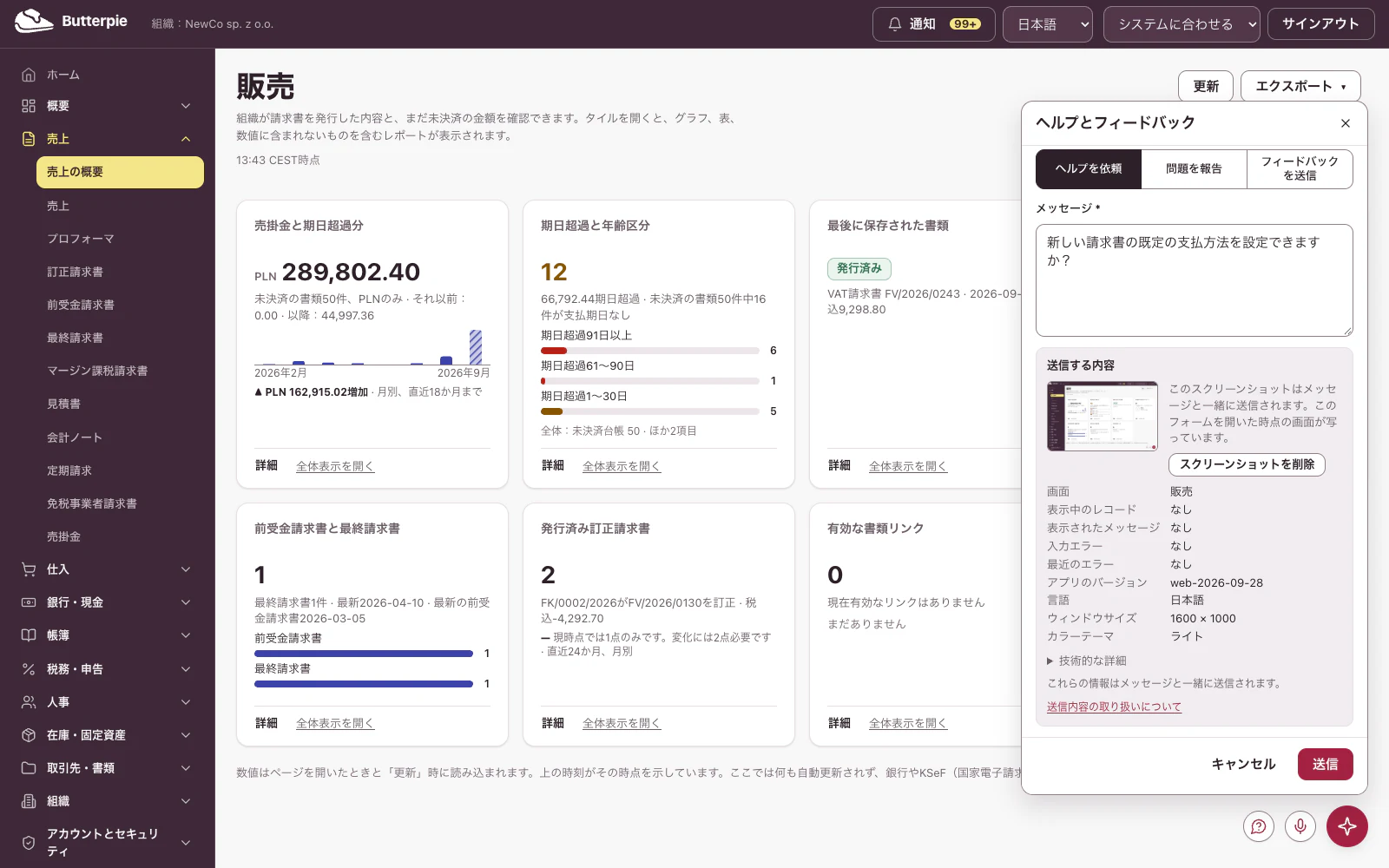Click the 期日超過91日以上 progress bar
Screen dimensions: 1389x868
click(649, 351)
